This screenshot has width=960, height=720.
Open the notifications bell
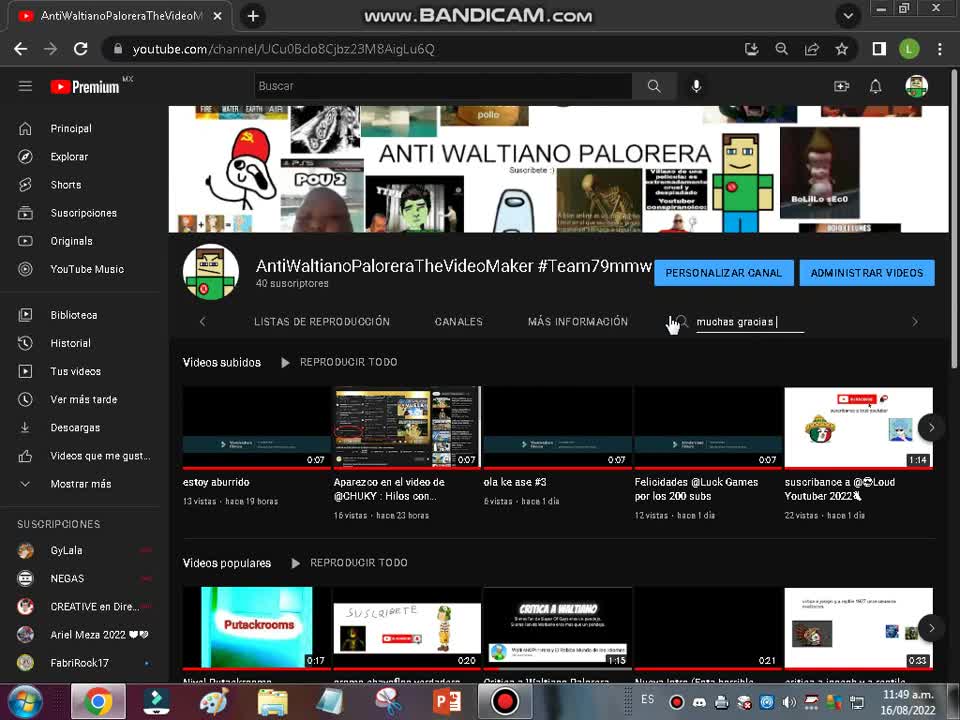[x=876, y=86]
